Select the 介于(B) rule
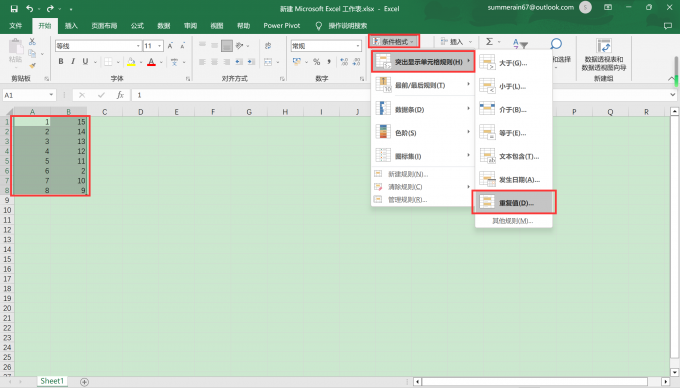Viewport: 680px width, 388px height. pos(513,110)
